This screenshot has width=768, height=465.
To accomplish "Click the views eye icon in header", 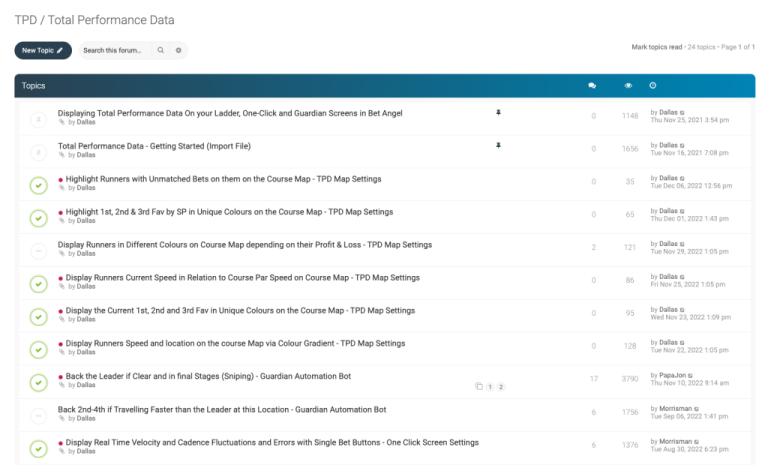I will [x=628, y=86].
